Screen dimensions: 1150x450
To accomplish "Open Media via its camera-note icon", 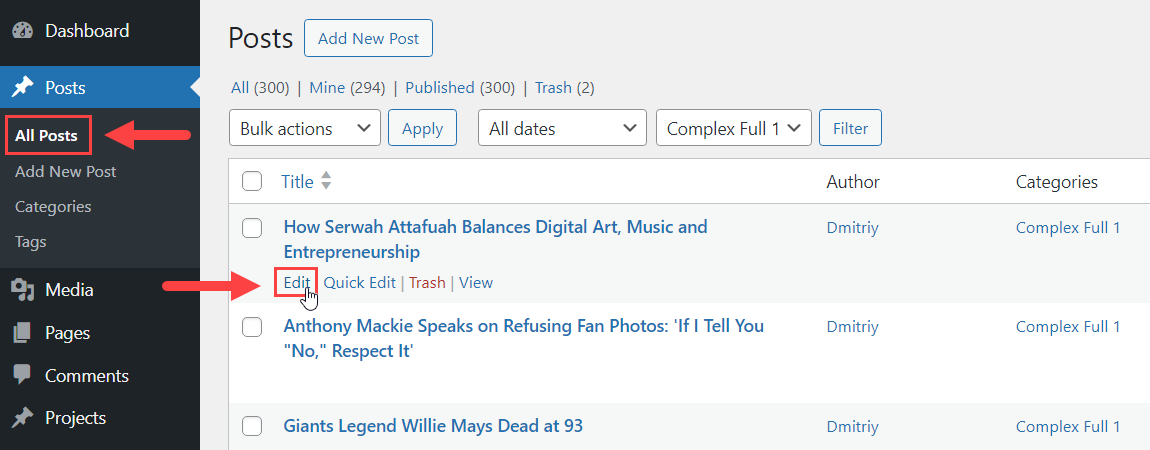I will [23, 290].
